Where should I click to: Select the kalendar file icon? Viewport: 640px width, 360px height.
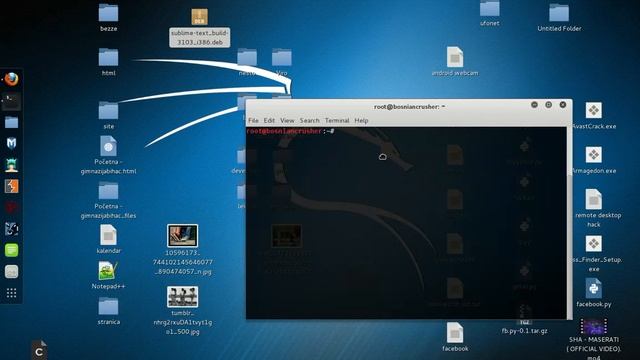pos(108,235)
